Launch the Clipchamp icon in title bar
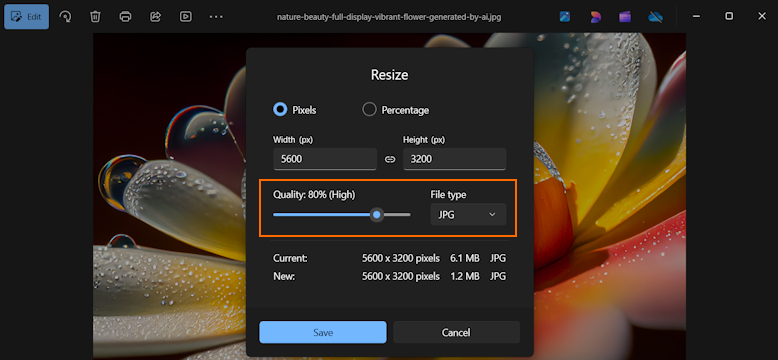Viewport: 778px width, 360px height. click(x=625, y=16)
